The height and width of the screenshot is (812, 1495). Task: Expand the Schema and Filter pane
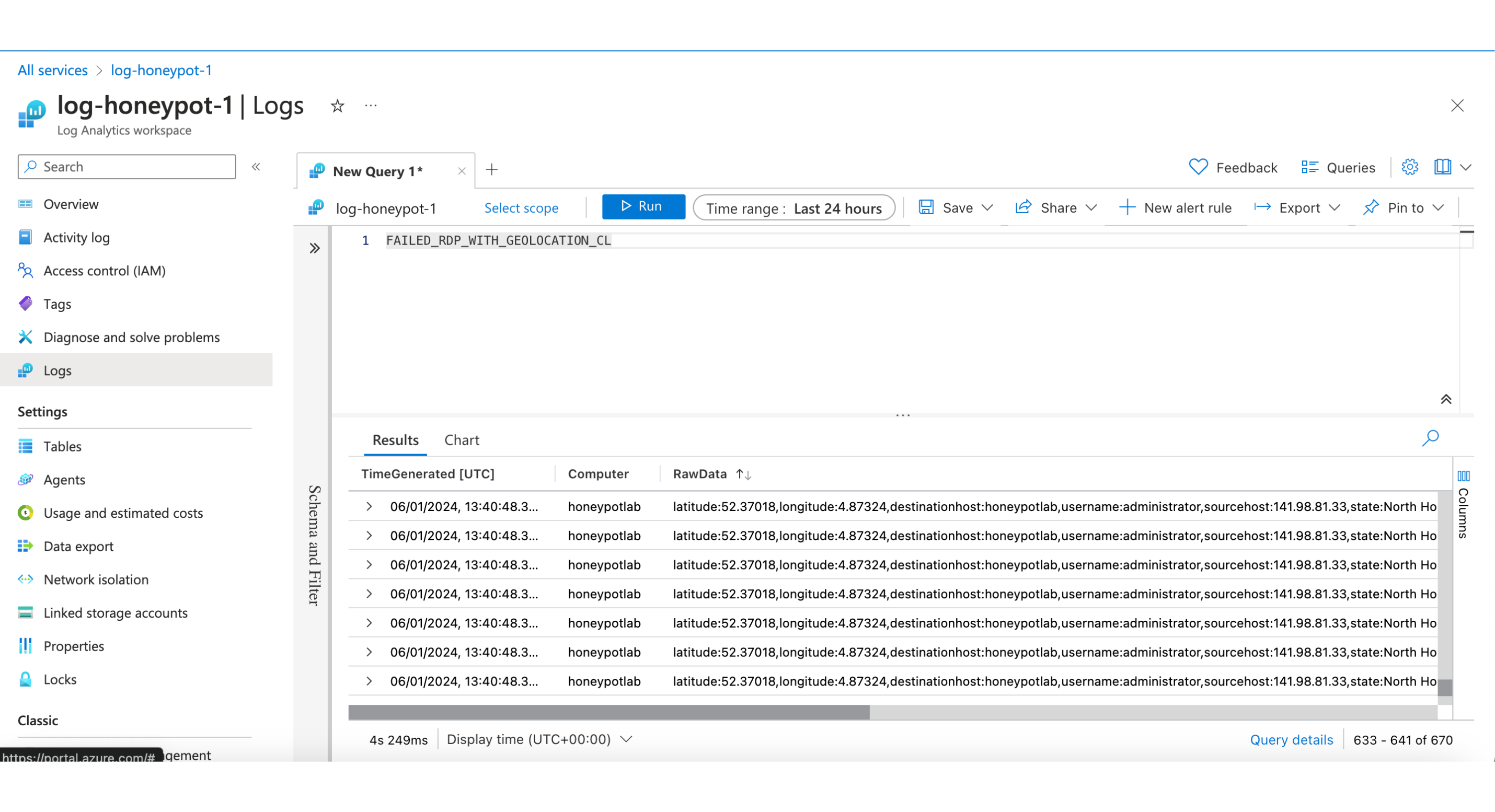point(315,249)
